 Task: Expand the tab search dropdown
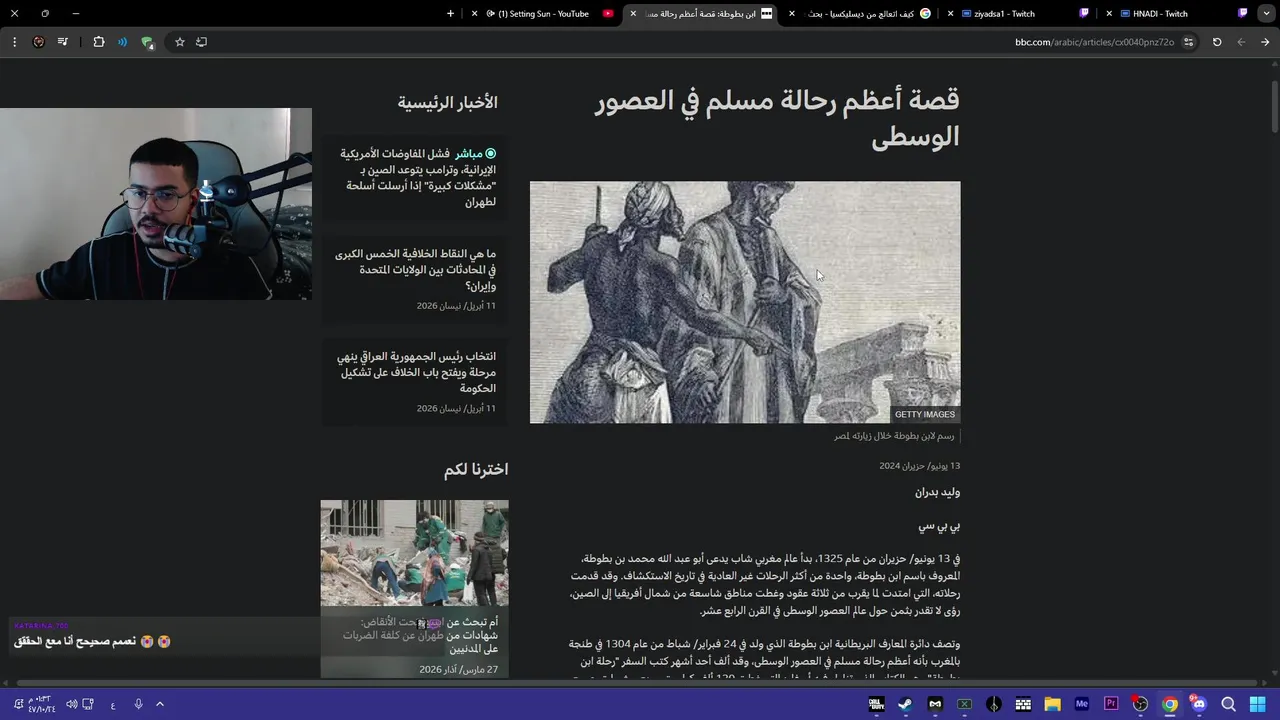point(1267,14)
